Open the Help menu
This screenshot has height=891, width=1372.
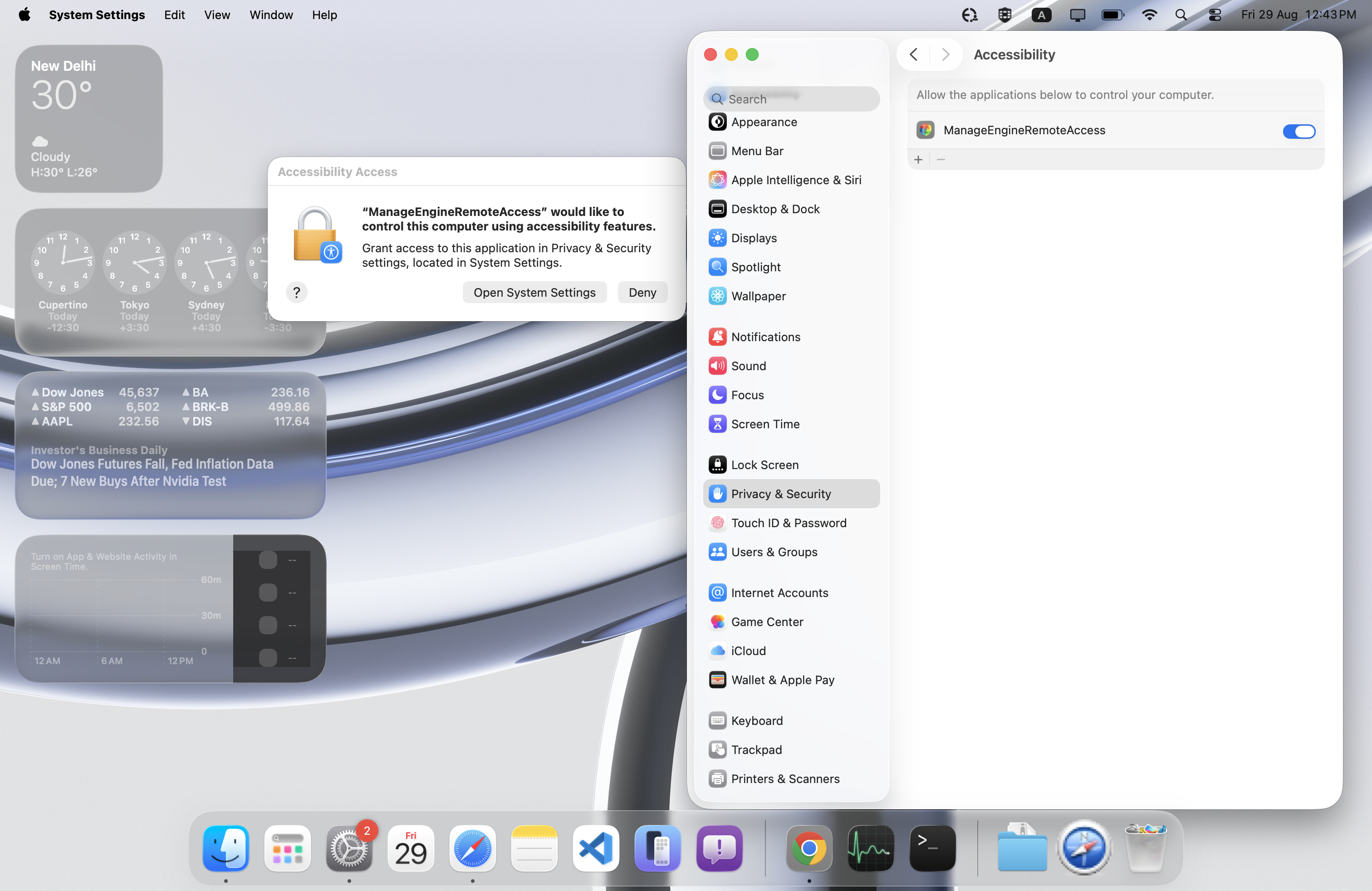point(324,15)
